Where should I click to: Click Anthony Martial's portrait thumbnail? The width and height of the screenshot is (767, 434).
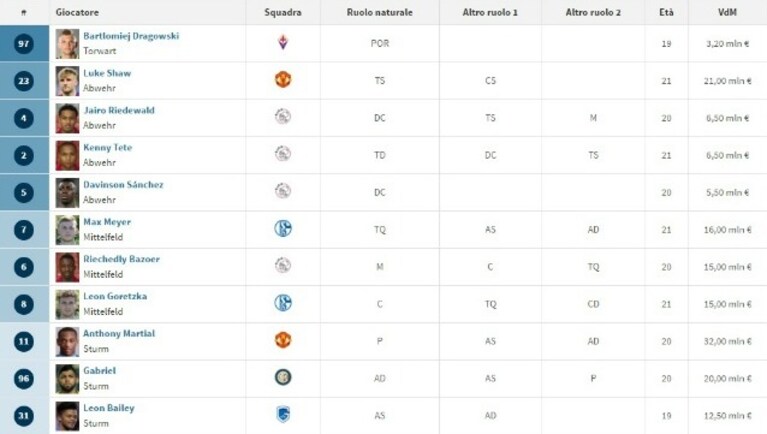pyautogui.click(x=67, y=342)
